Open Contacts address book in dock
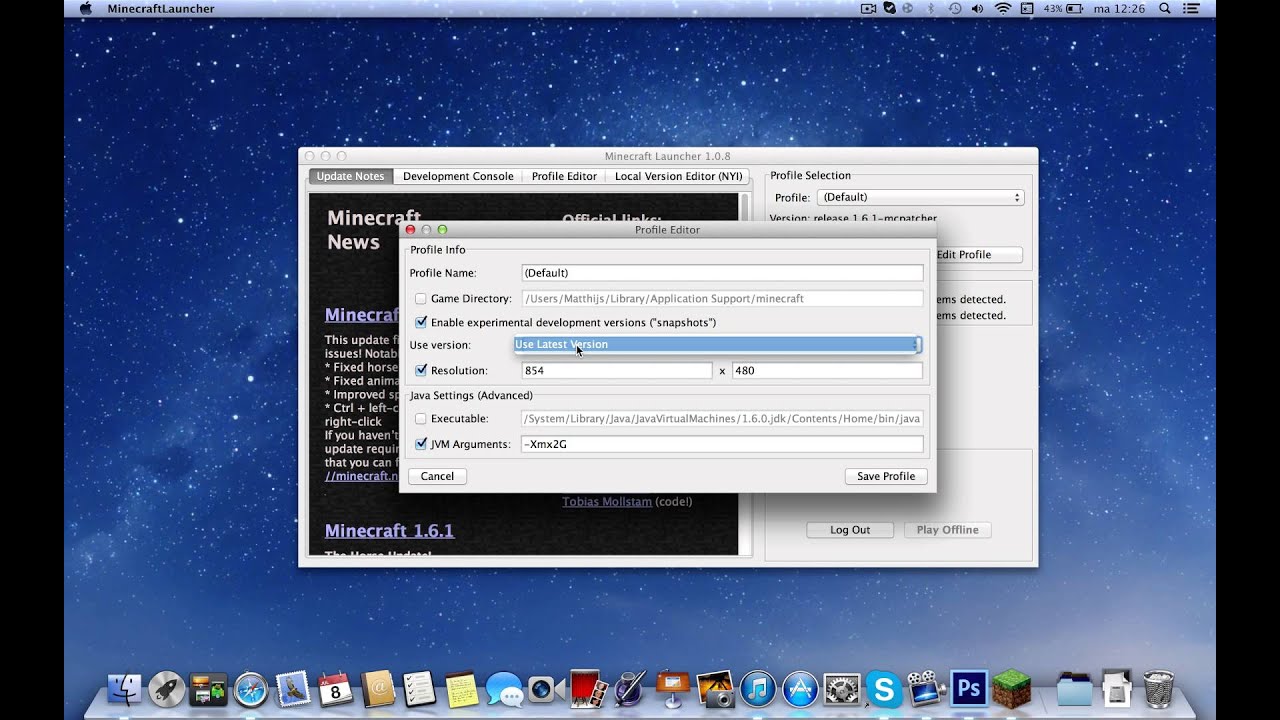The image size is (1280, 720). [x=378, y=688]
